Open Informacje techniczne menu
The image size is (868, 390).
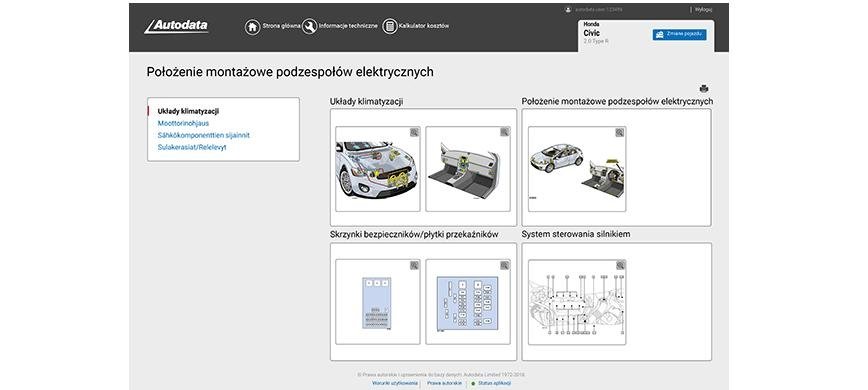click(x=348, y=26)
